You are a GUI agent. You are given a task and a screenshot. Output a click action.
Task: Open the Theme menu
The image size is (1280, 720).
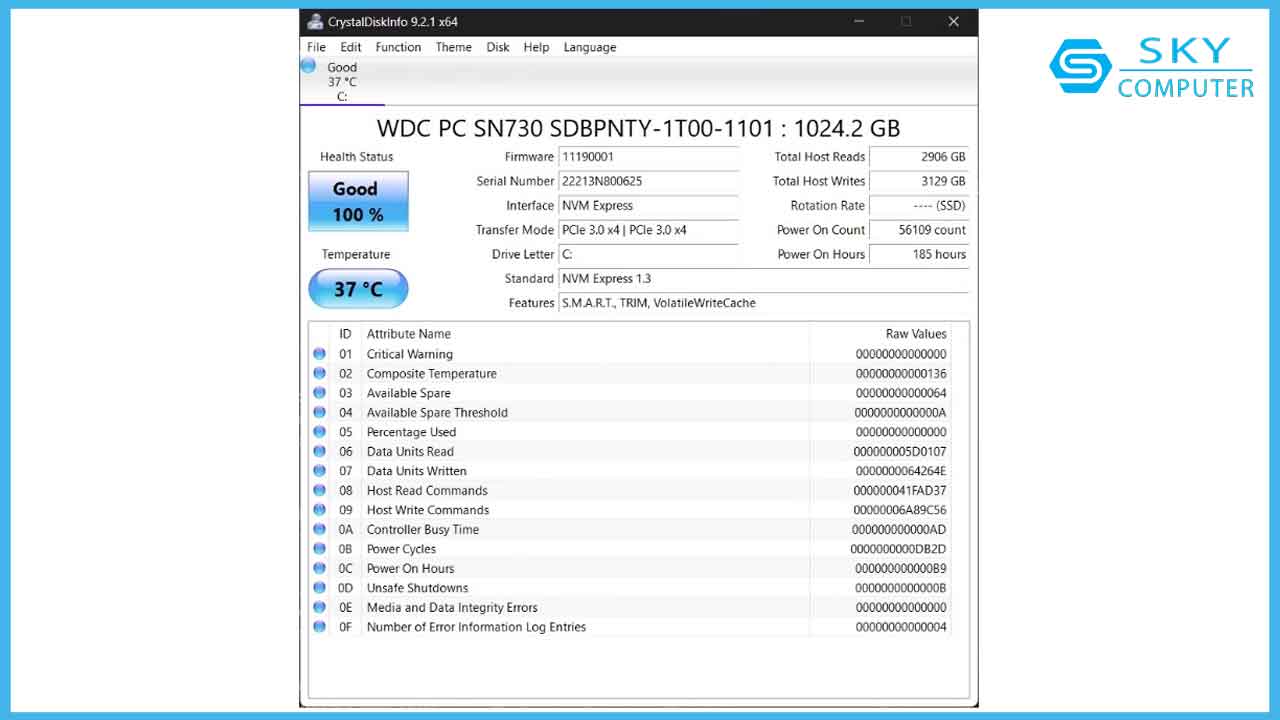point(453,47)
